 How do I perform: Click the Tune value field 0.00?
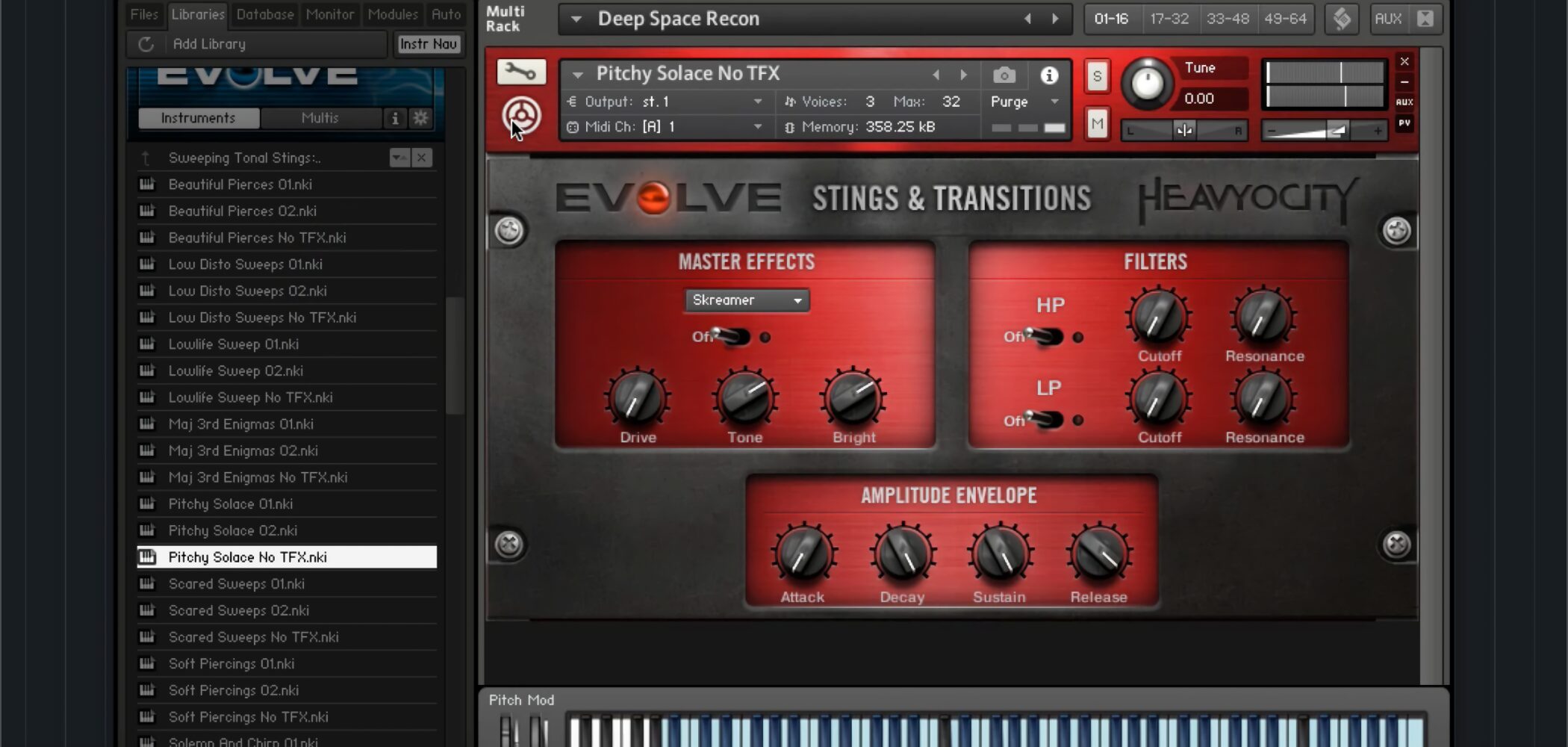(1209, 99)
